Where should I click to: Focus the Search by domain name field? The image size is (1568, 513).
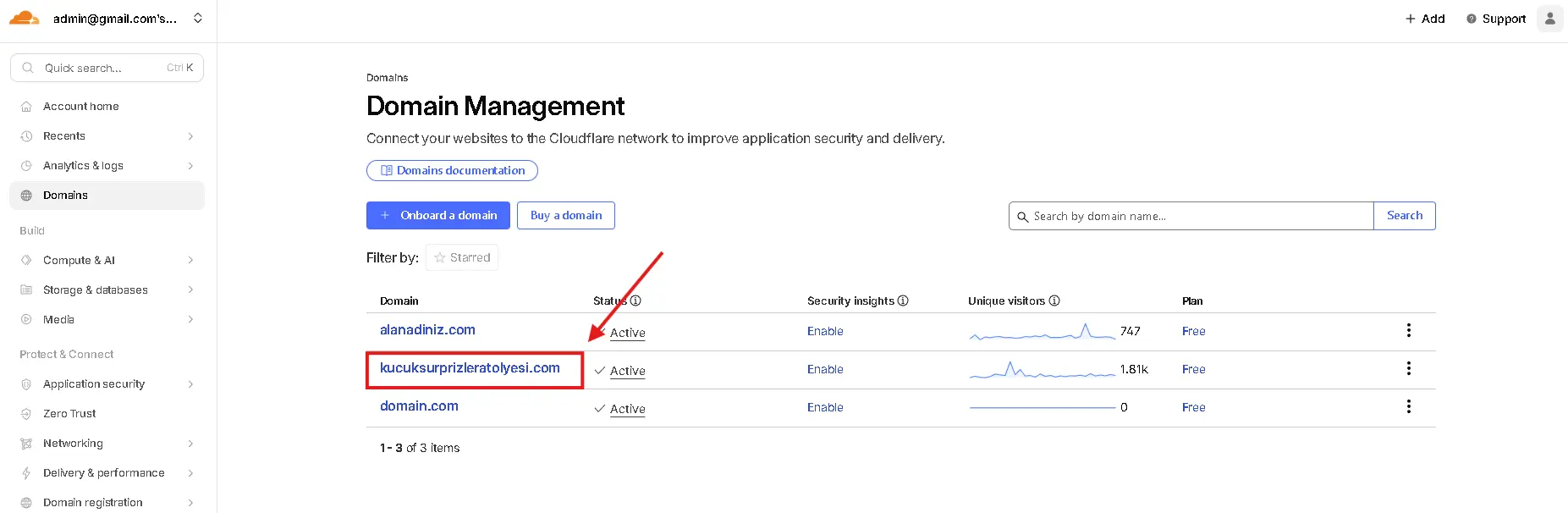tap(1193, 216)
